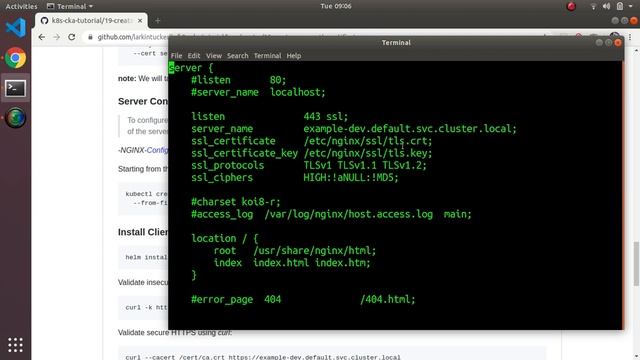640x360 pixels.
Task: Open the File menu in Terminal
Action: point(176,56)
